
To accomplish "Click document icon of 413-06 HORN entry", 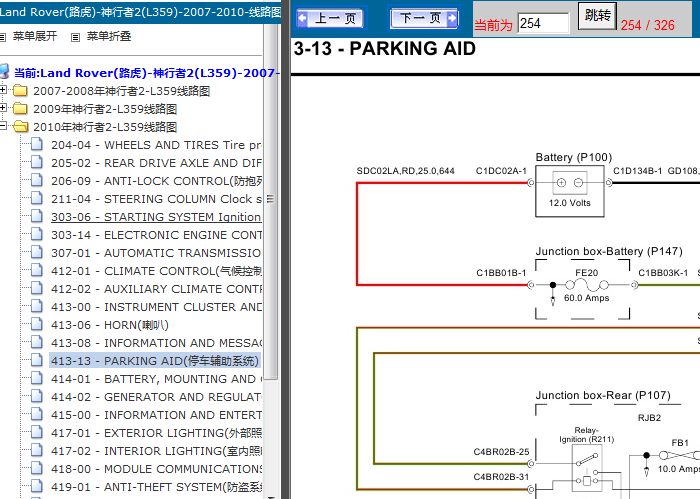I will click(x=37, y=324).
